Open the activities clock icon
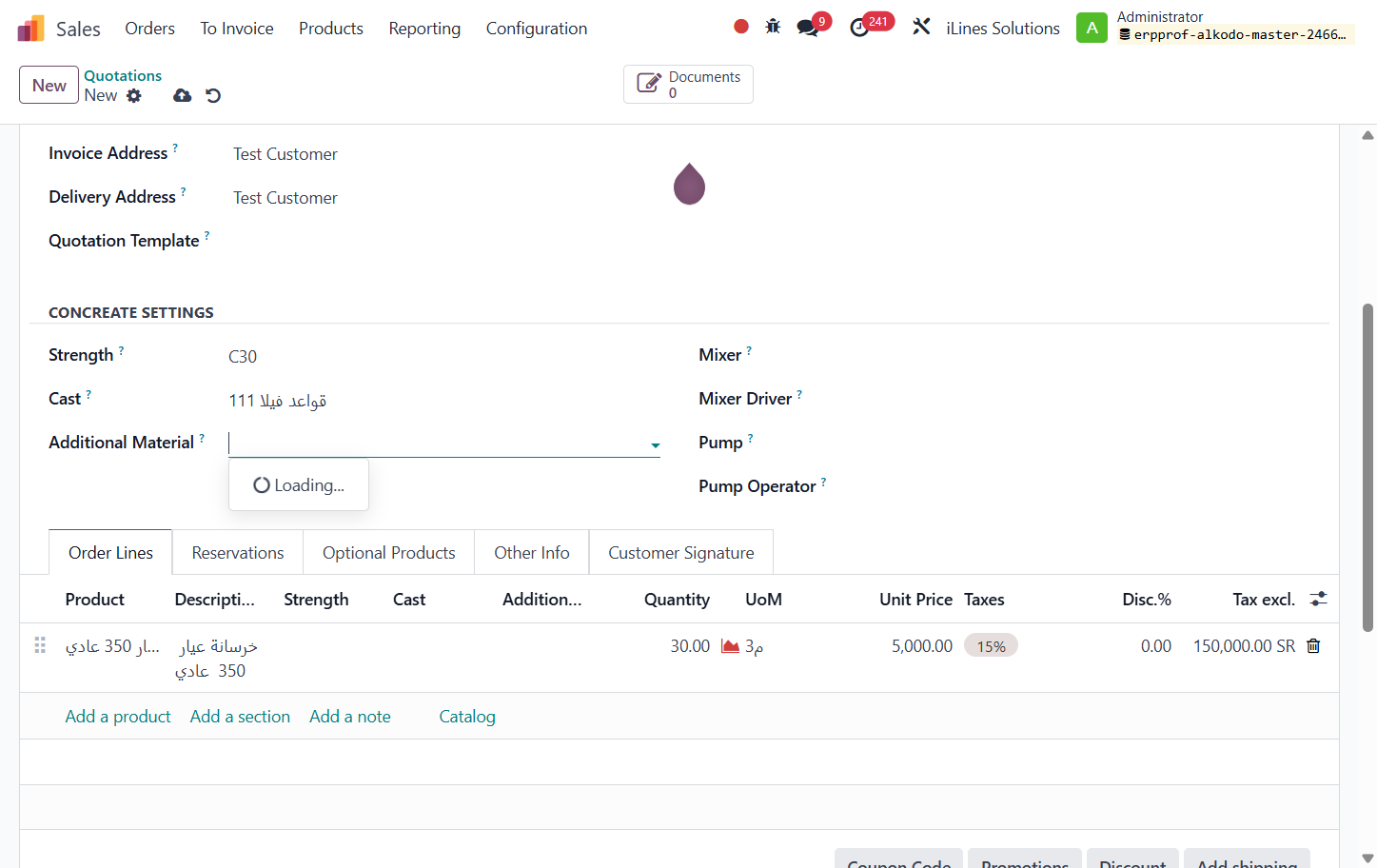The width and height of the screenshot is (1377, 868). coord(859,28)
